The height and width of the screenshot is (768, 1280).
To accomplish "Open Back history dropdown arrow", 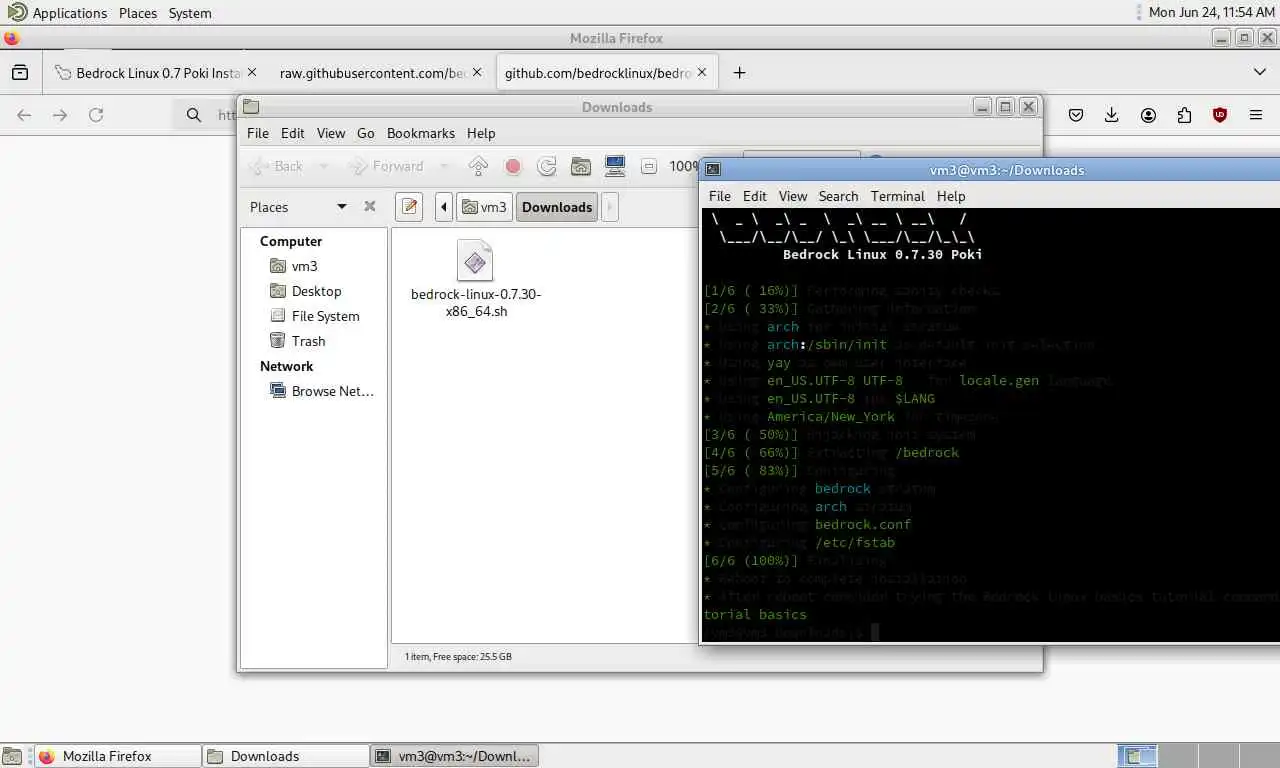I will pyautogui.click(x=323, y=166).
